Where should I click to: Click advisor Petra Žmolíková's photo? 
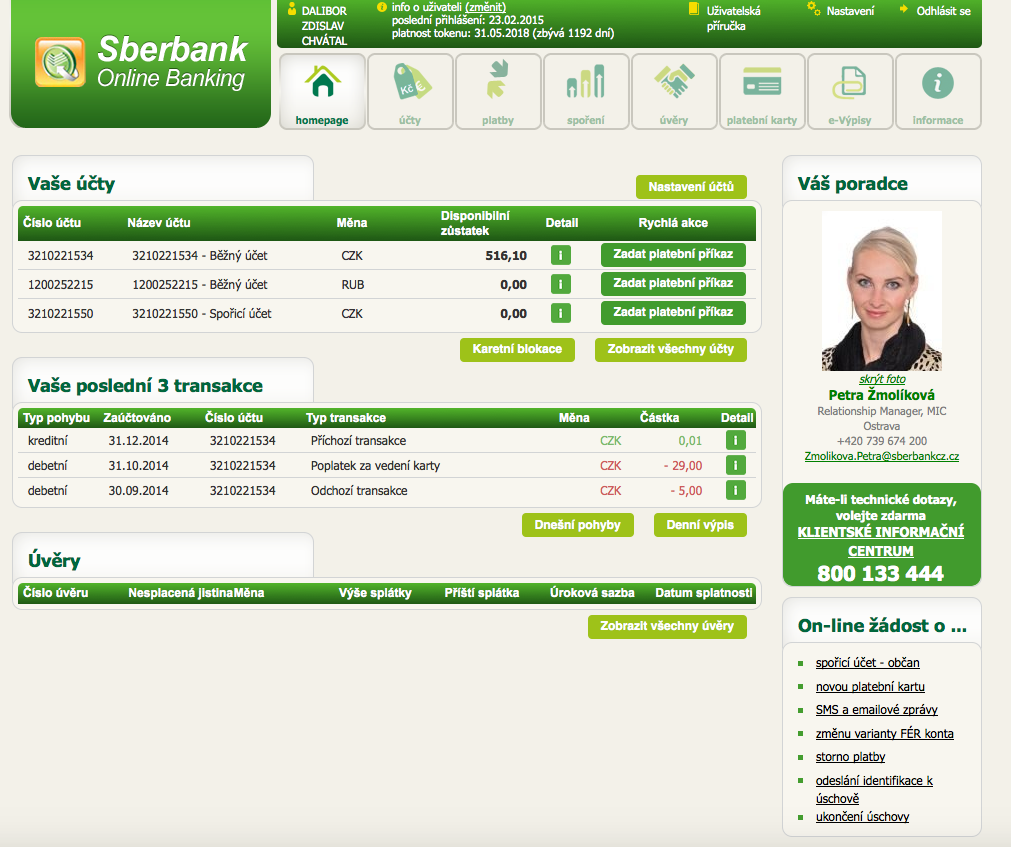pyautogui.click(x=881, y=291)
